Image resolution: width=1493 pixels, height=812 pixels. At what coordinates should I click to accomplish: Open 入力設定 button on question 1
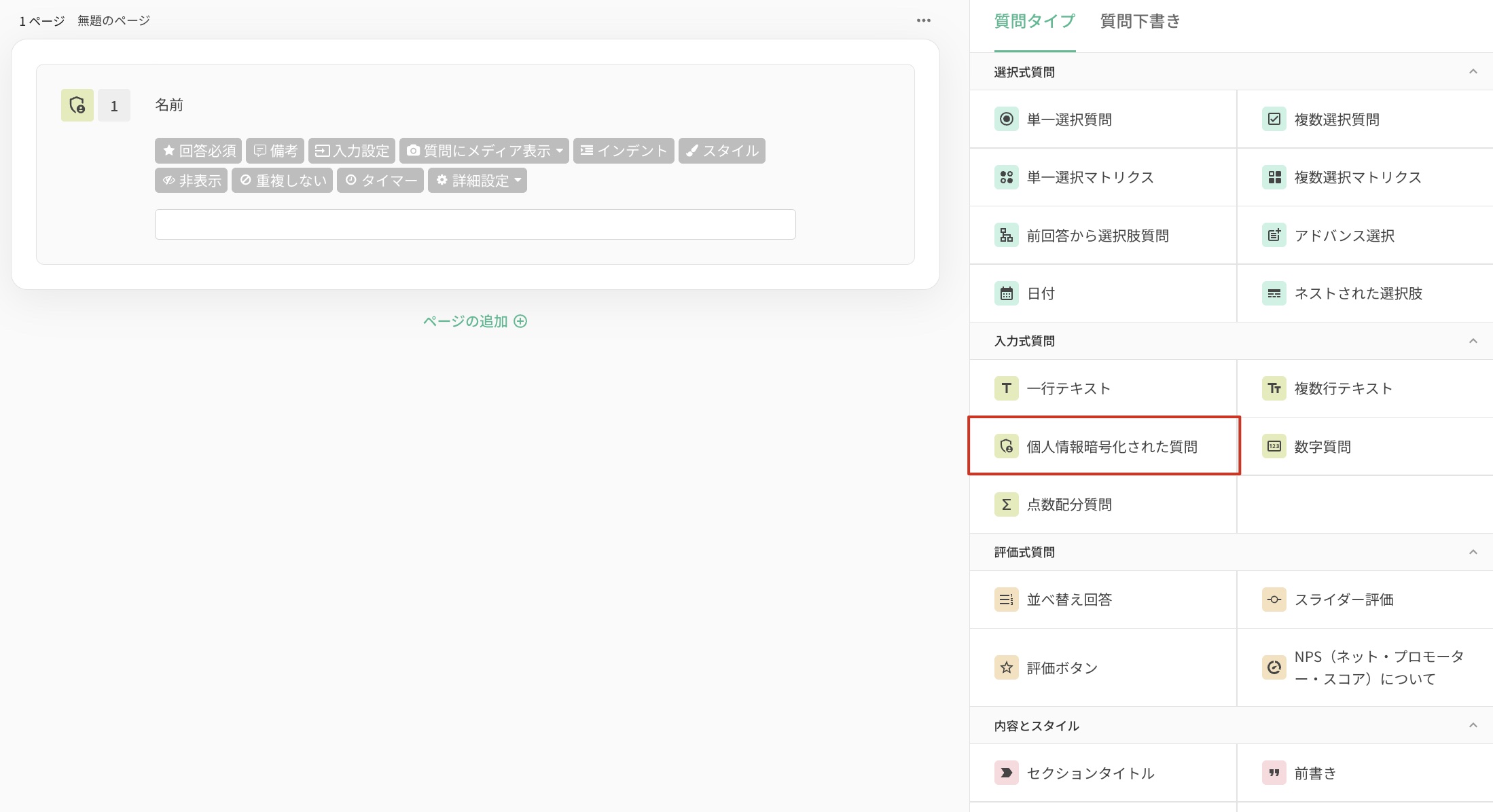coord(352,151)
